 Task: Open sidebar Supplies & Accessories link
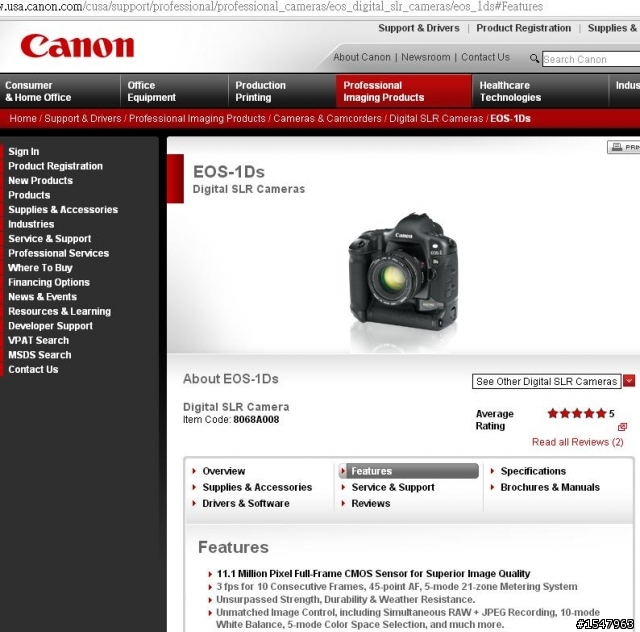pos(63,209)
